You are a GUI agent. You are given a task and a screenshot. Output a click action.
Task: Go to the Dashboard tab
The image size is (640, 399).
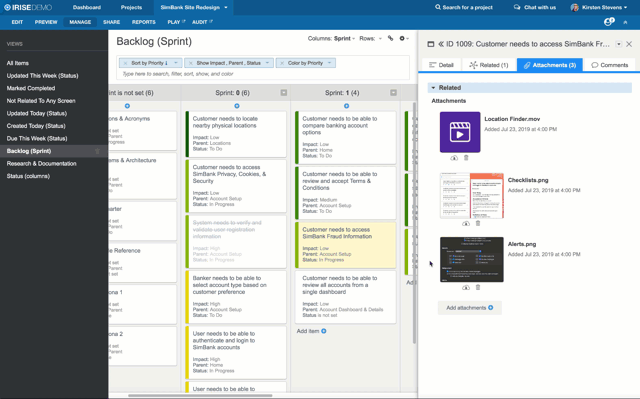(x=87, y=7)
